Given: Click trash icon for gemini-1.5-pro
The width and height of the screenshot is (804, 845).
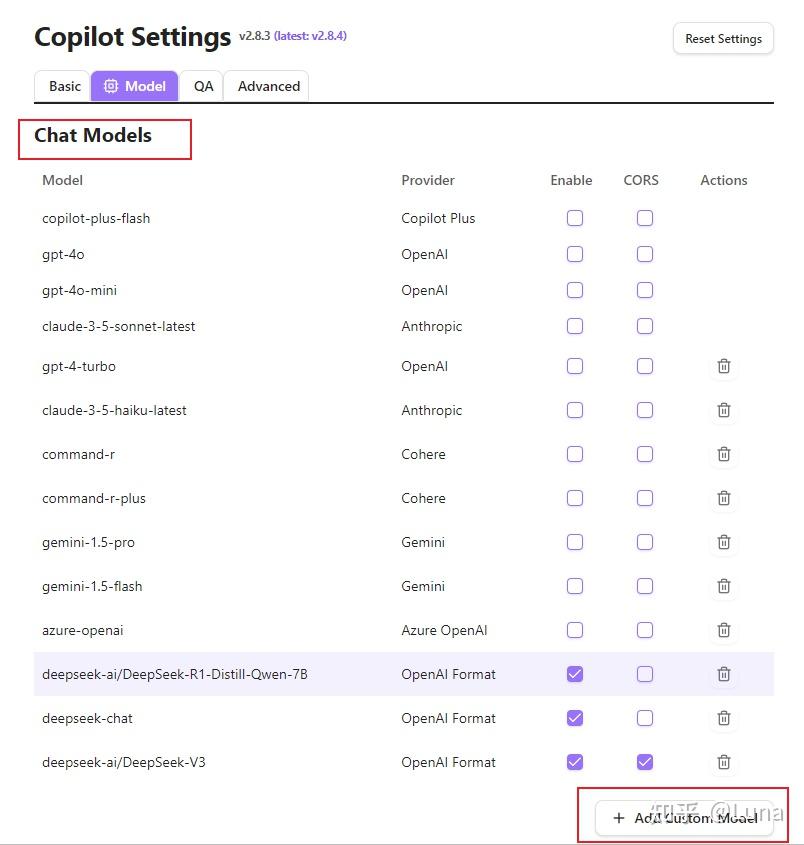Looking at the screenshot, I should (x=723, y=542).
